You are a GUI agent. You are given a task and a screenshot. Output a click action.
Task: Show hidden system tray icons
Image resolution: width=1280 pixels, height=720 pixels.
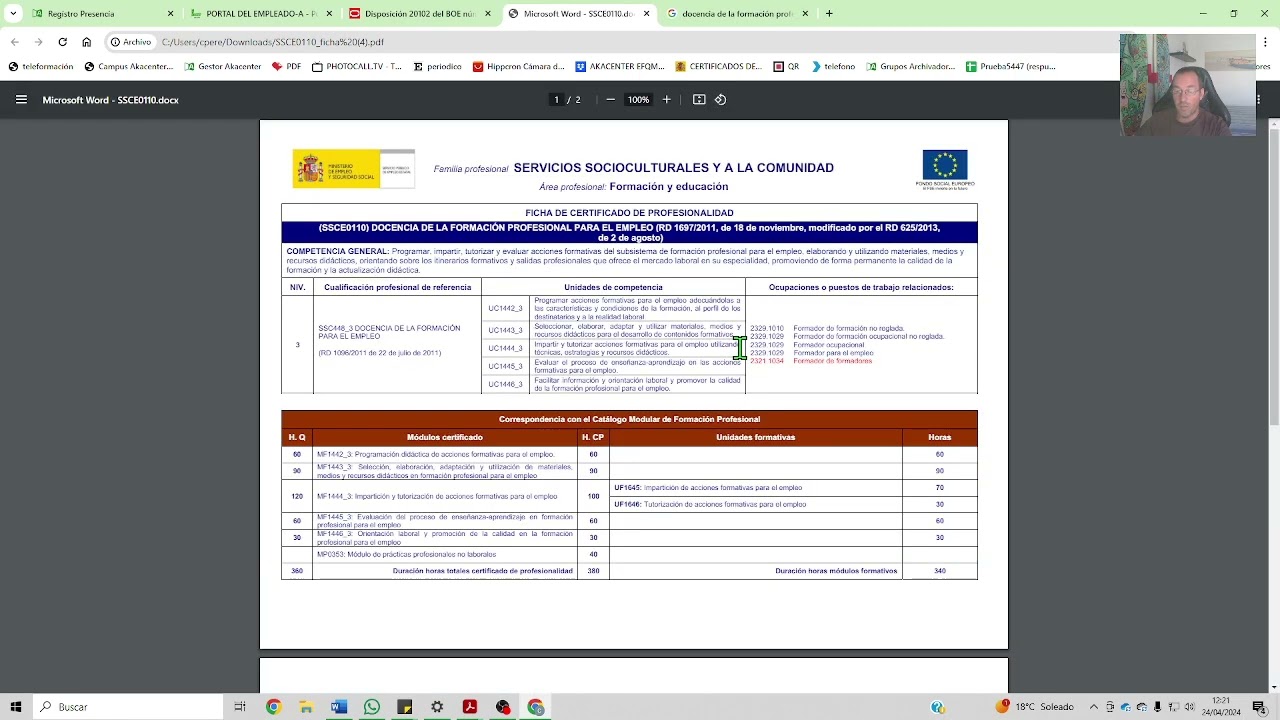pos(1094,707)
